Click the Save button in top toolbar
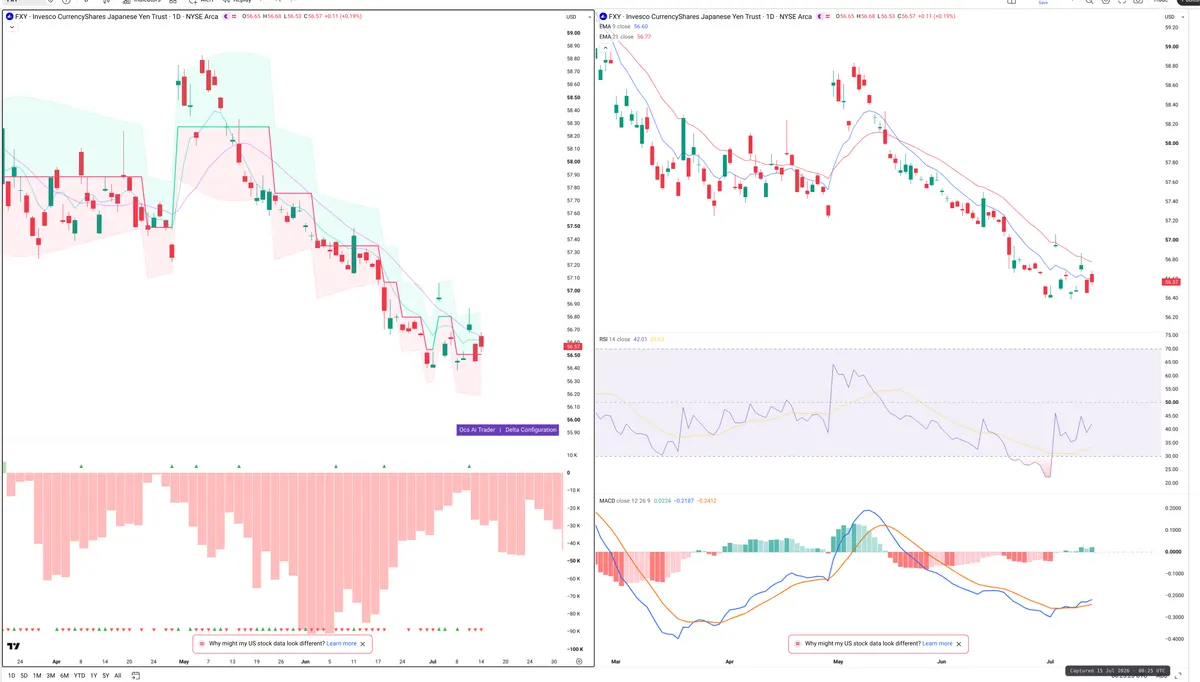The height and width of the screenshot is (682, 1200). click(x=1043, y=3)
